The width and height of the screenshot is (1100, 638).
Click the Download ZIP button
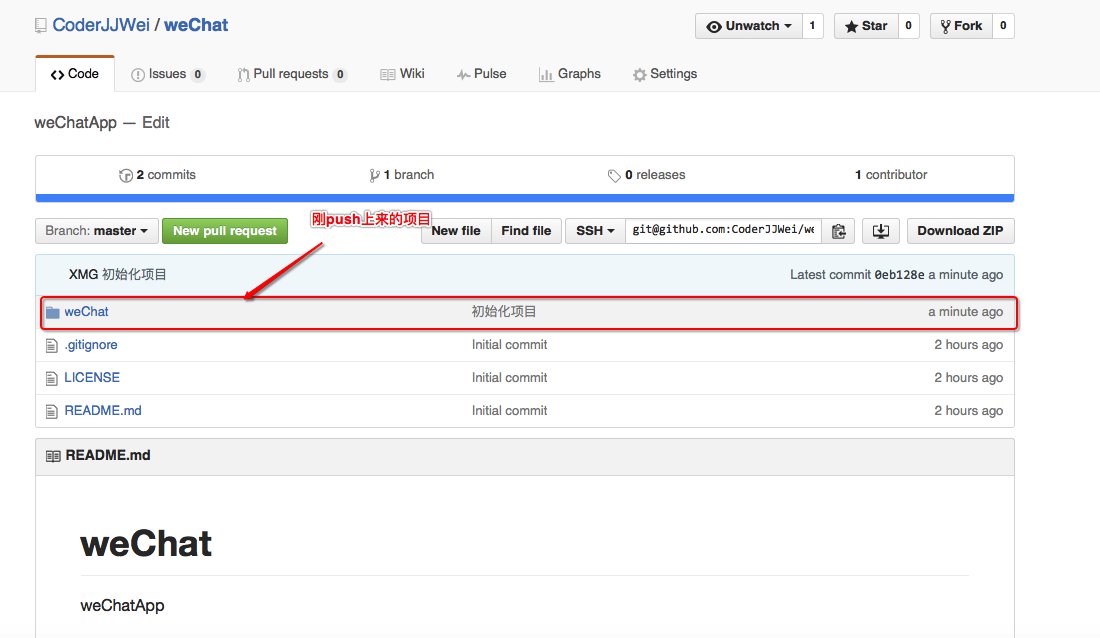pos(960,231)
